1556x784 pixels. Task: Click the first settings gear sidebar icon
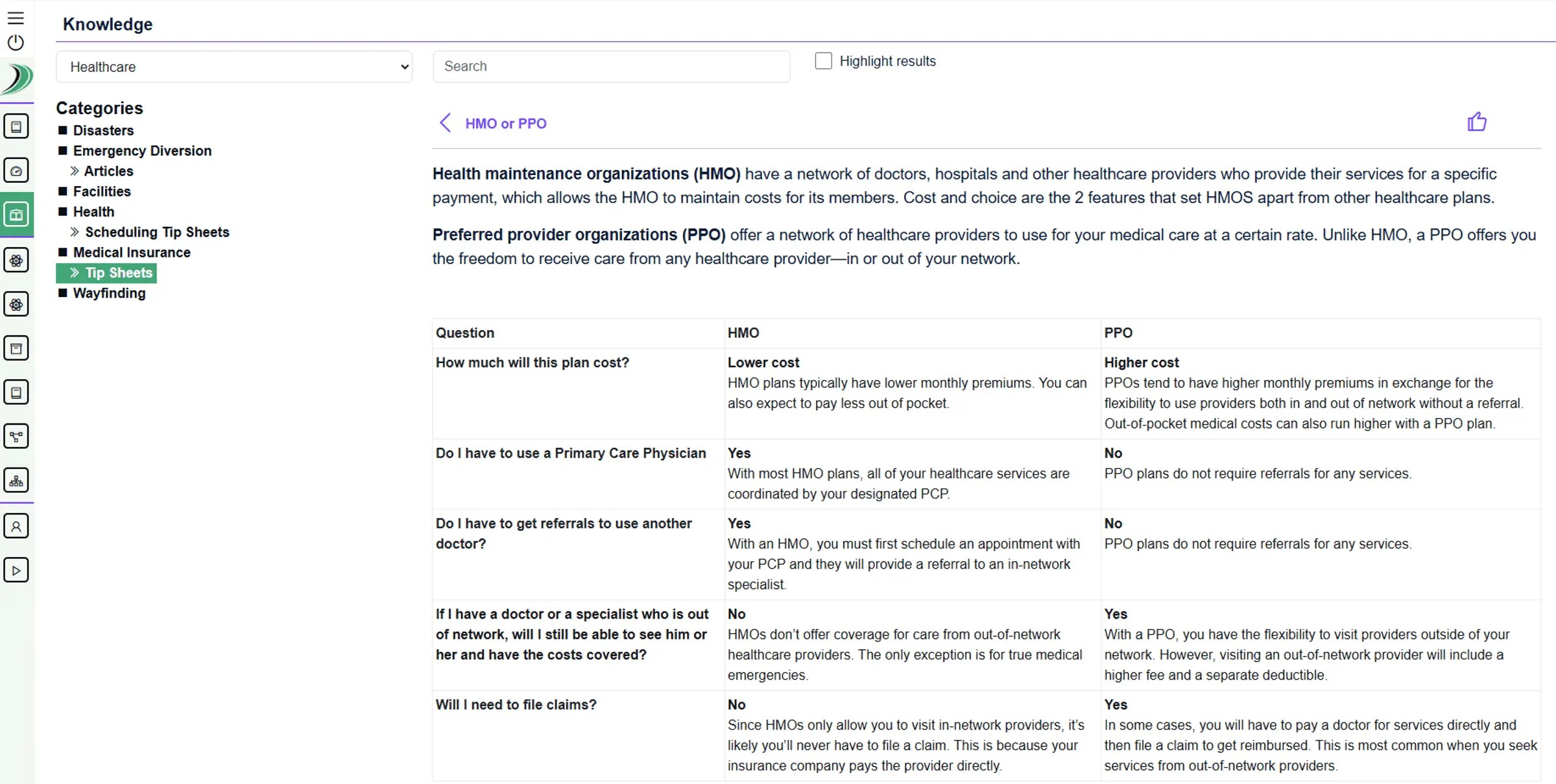tap(16, 259)
